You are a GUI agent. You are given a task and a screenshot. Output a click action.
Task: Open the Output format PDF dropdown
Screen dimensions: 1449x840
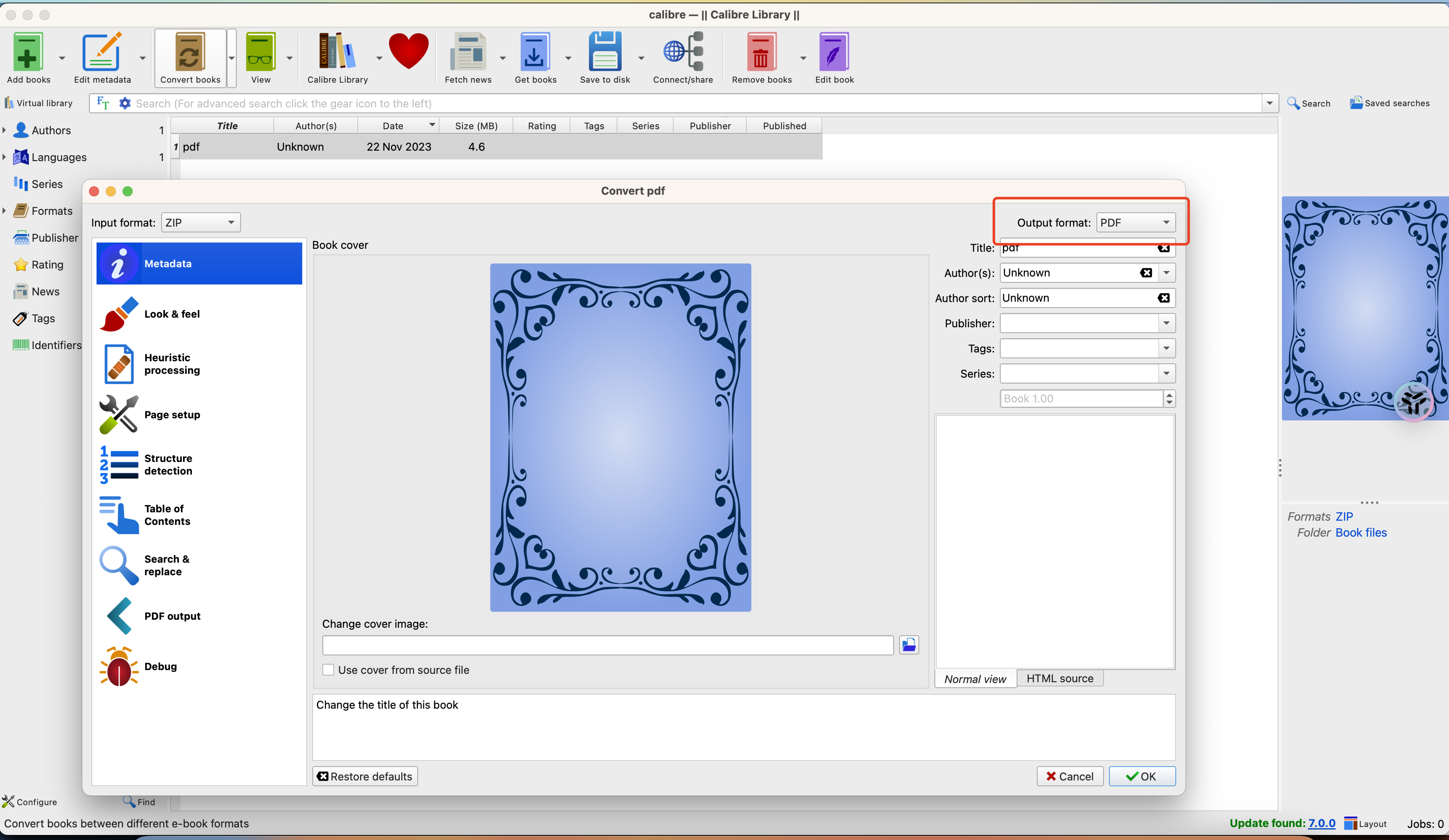(1135, 222)
